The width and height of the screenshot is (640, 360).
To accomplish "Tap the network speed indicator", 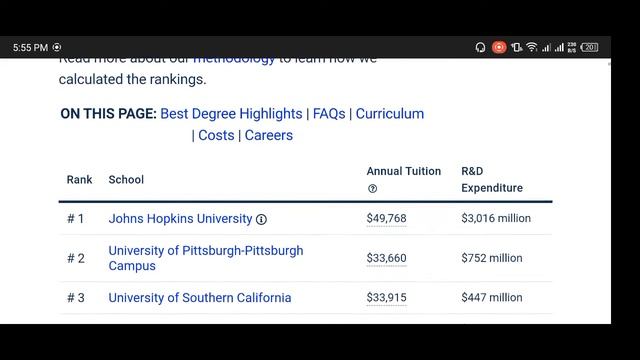I will pos(572,47).
